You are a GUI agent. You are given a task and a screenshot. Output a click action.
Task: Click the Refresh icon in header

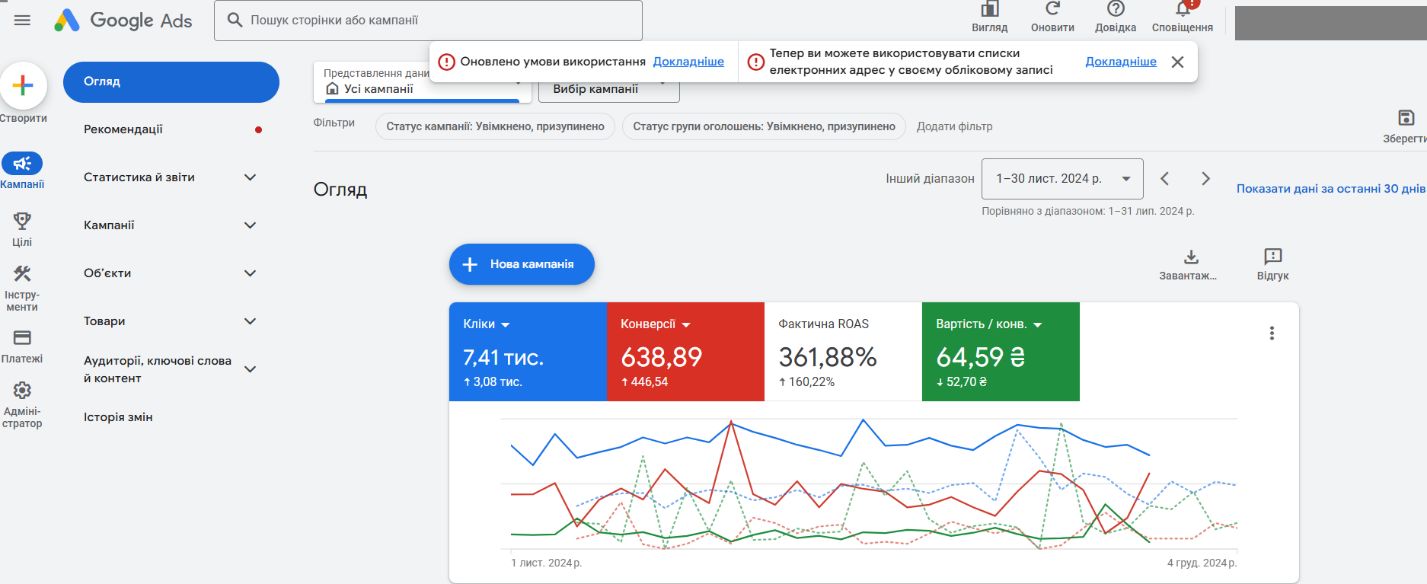[1052, 9]
